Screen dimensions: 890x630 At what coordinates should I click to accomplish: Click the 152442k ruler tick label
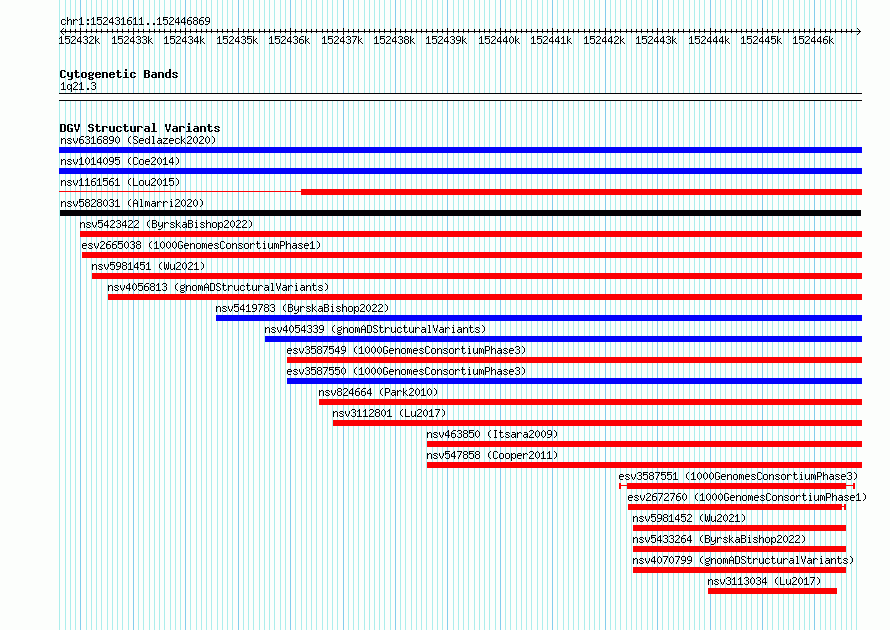pyautogui.click(x=604, y=40)
